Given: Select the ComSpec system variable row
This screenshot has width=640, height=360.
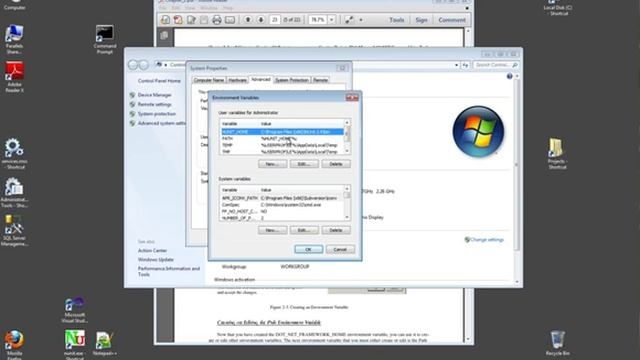Looking at the screenshot, I should click(x=282, y=204).
